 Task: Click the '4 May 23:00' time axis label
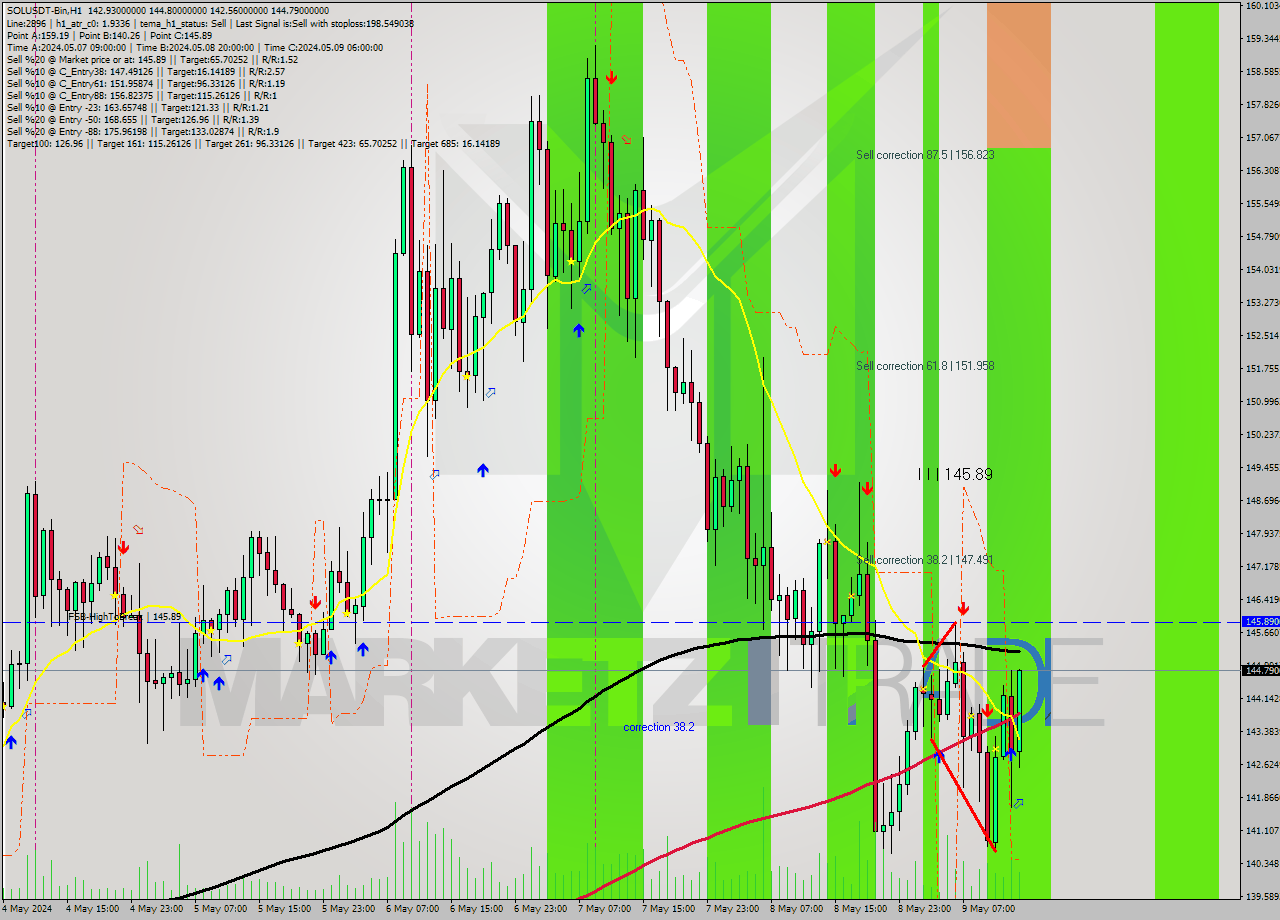point(155,909)
